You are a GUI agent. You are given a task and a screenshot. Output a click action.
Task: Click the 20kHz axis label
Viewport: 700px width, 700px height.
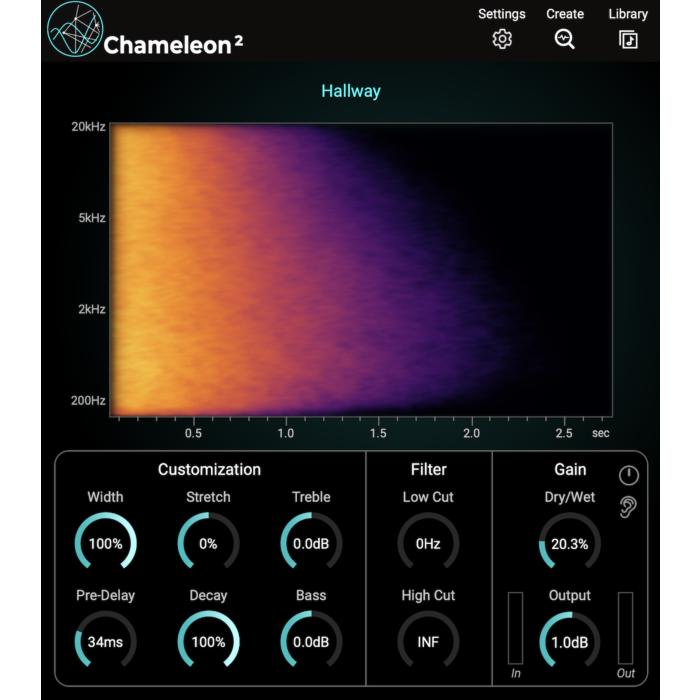point(88,127)
